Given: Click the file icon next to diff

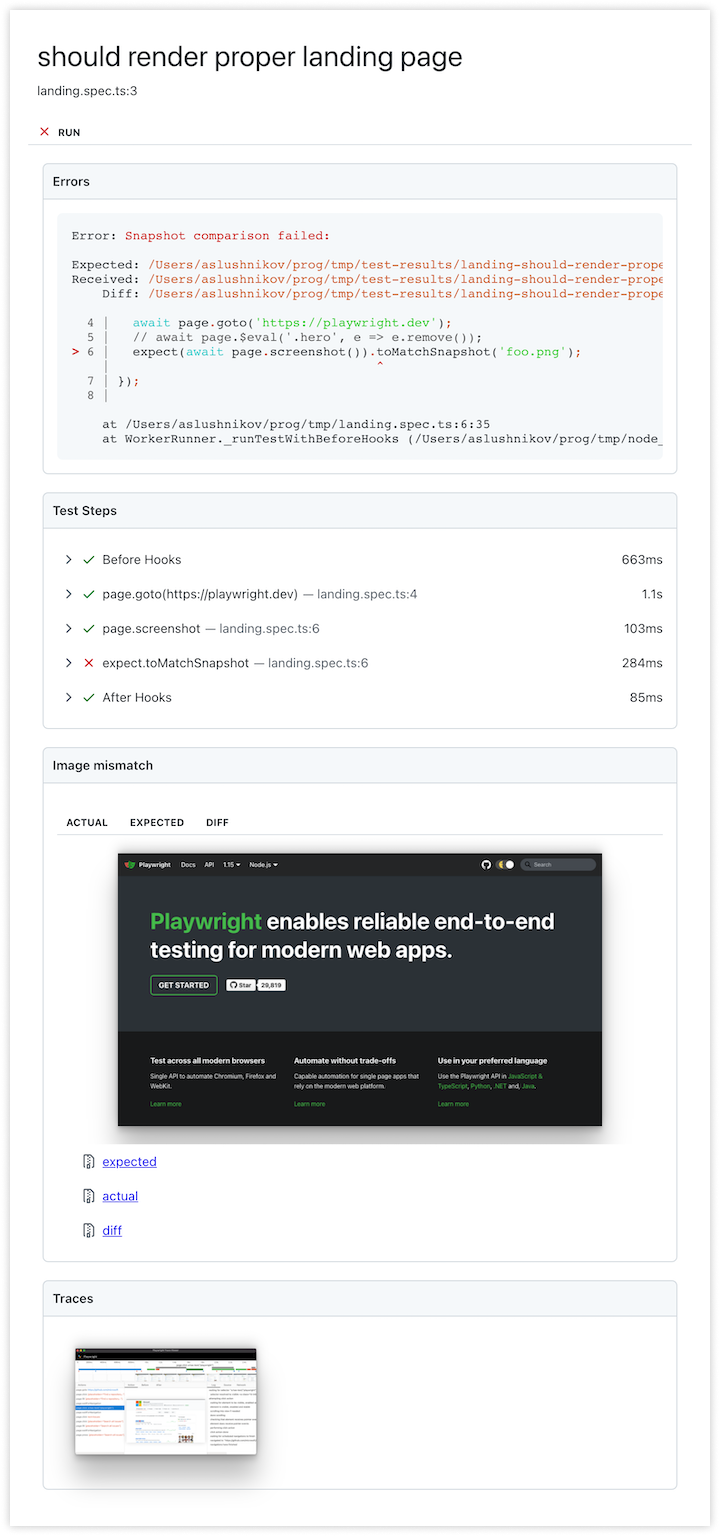Looking at the screenshot, I should point(88,1231).
